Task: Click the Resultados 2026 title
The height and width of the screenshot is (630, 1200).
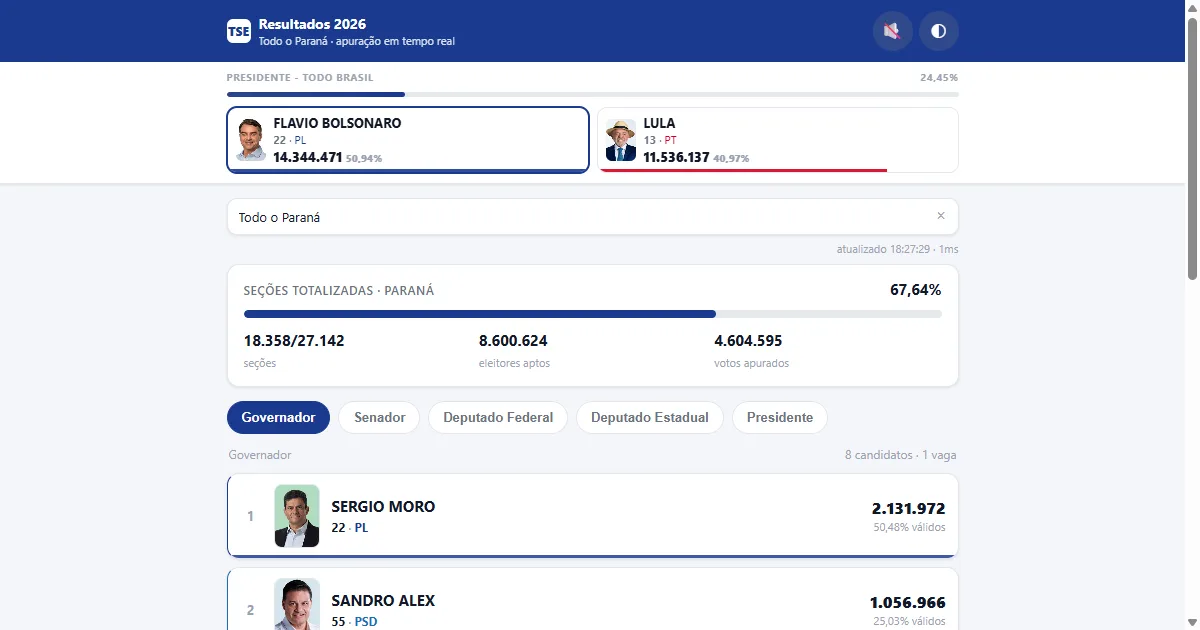Action: 312,24
